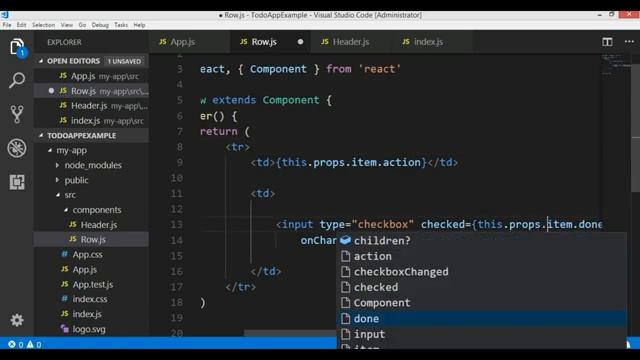Viewport: 640px width, 360px height.
Task: Collapse the src folder
Action: pos(58,195)
